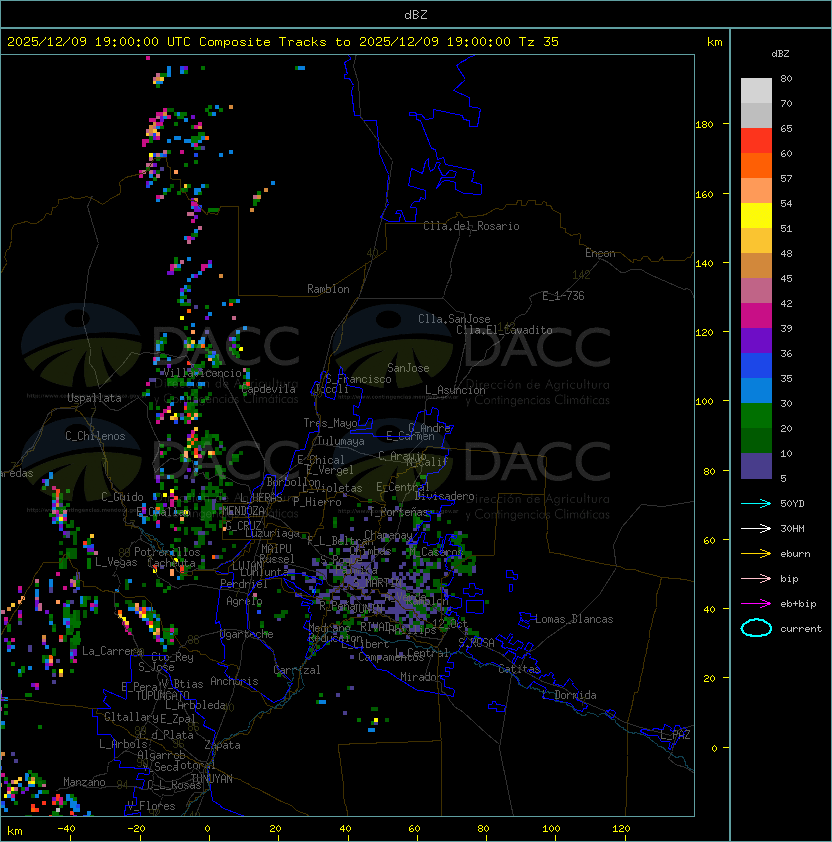832x842 pixels.
Task: Pick the blue 35 dBZ swatch
Action: tap(756, 366)
